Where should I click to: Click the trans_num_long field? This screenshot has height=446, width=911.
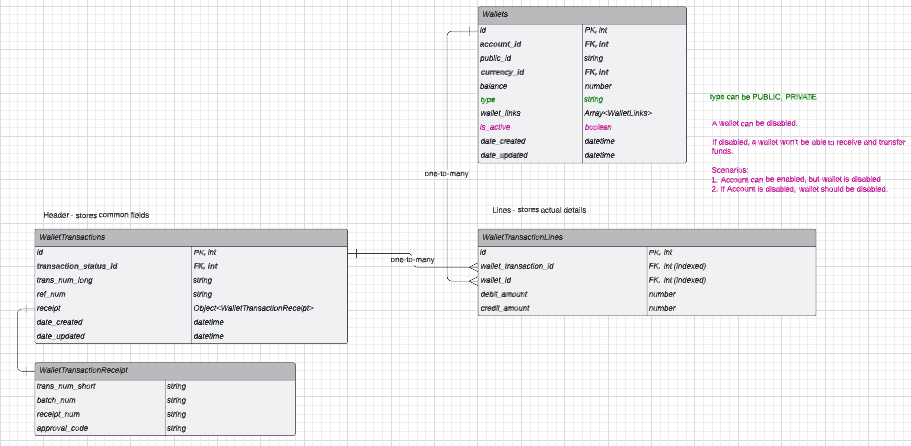coord(65,280)
